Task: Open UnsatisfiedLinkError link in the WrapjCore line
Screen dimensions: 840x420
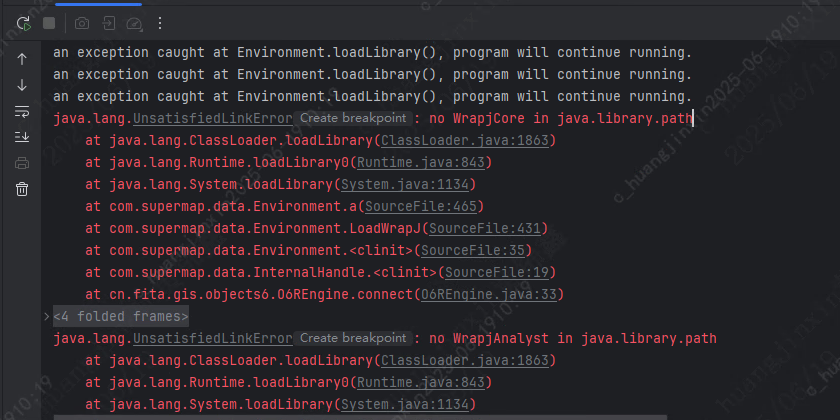Action: 213,118
